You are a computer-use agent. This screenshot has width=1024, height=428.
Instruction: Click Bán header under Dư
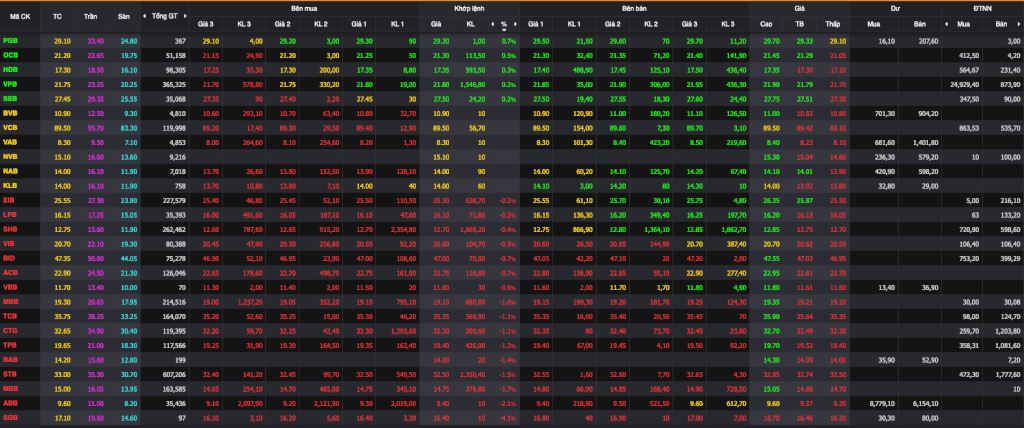click(x=919, y=24)
